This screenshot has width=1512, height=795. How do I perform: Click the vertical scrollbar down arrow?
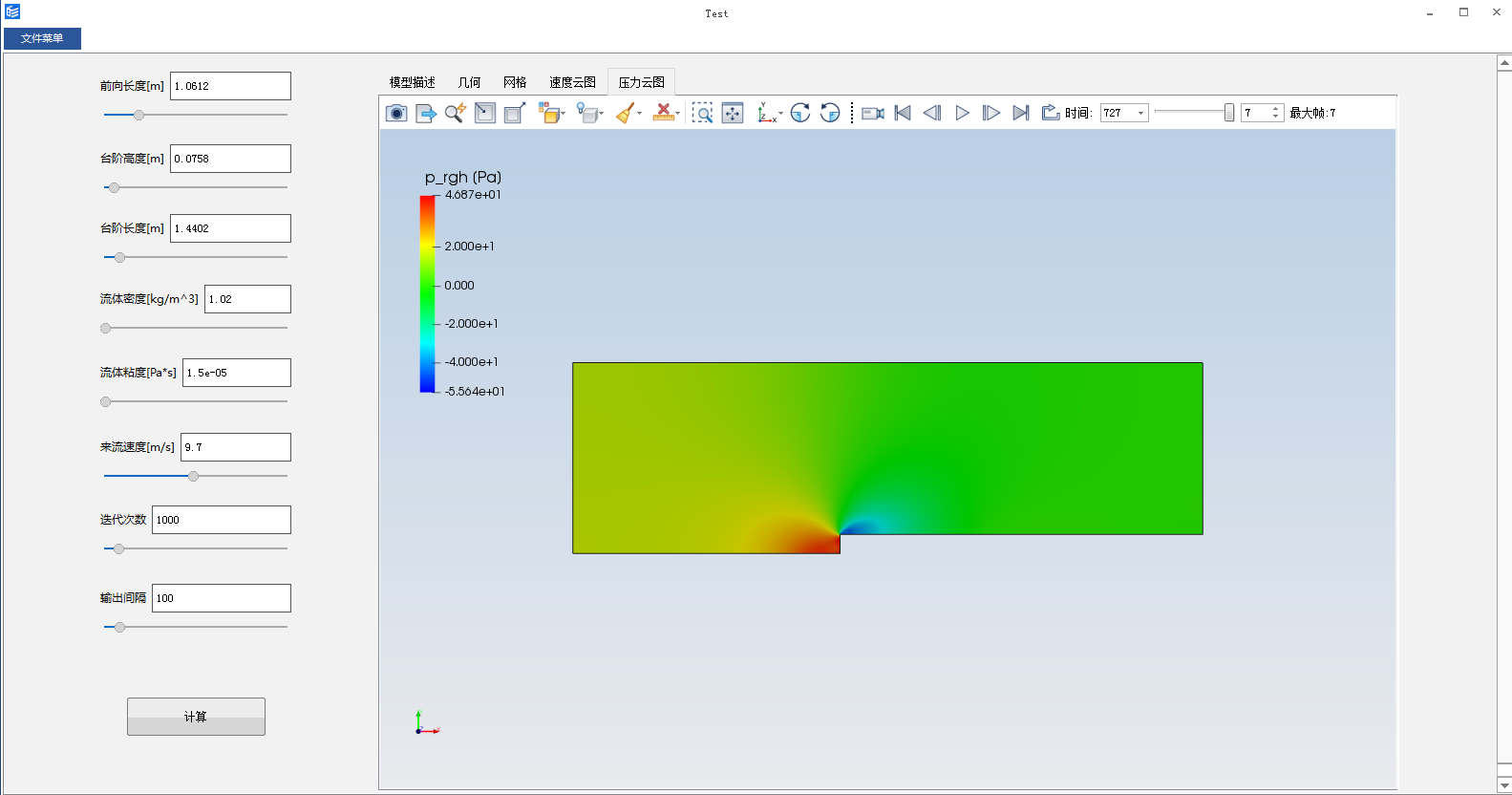[x=1504, y=785]
